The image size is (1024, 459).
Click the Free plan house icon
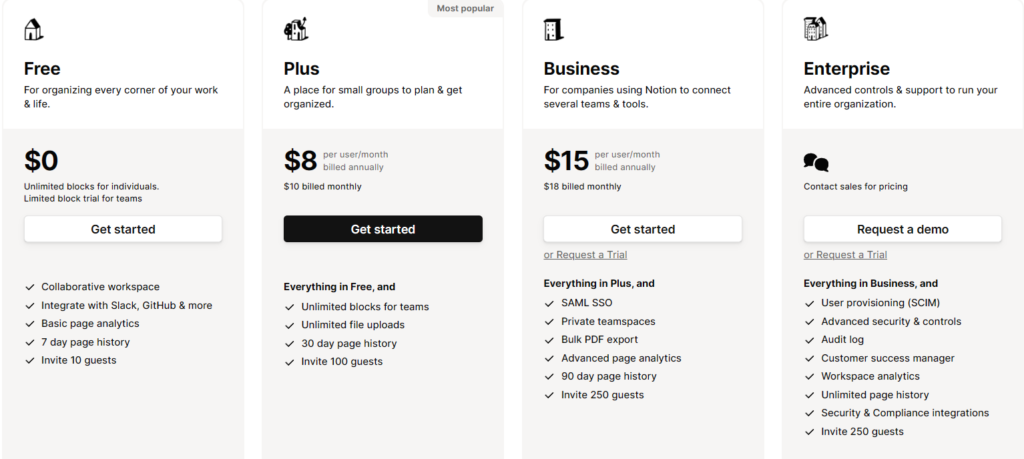point(34,29)
